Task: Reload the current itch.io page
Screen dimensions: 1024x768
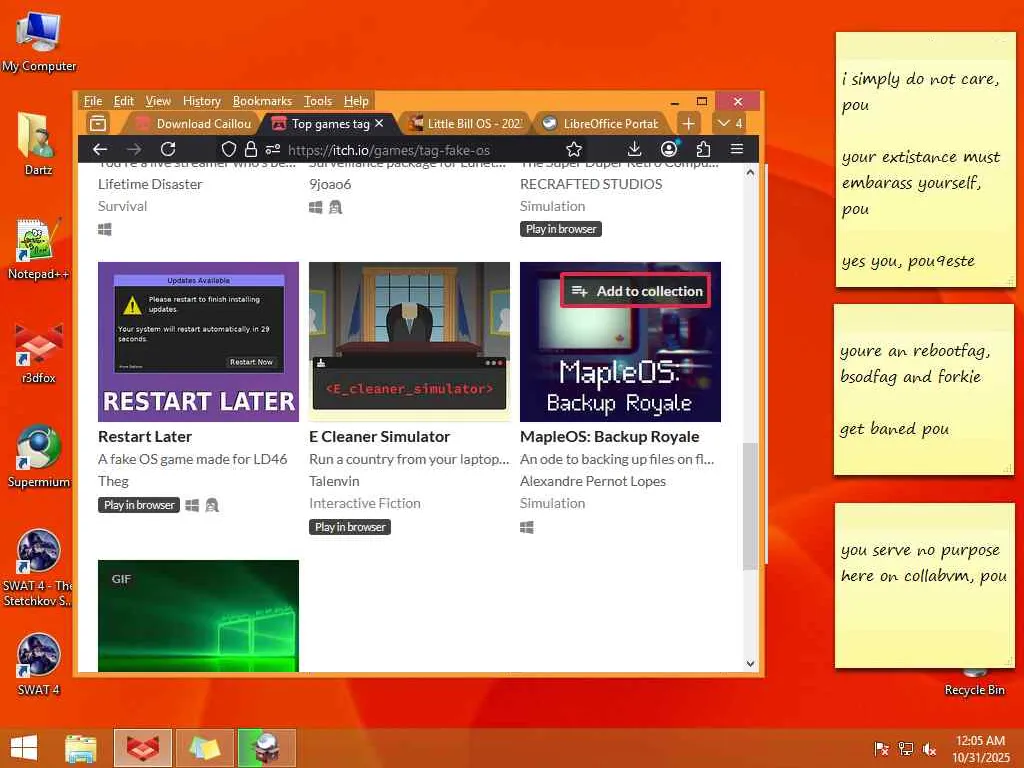Action: click(x=168, y=150)
